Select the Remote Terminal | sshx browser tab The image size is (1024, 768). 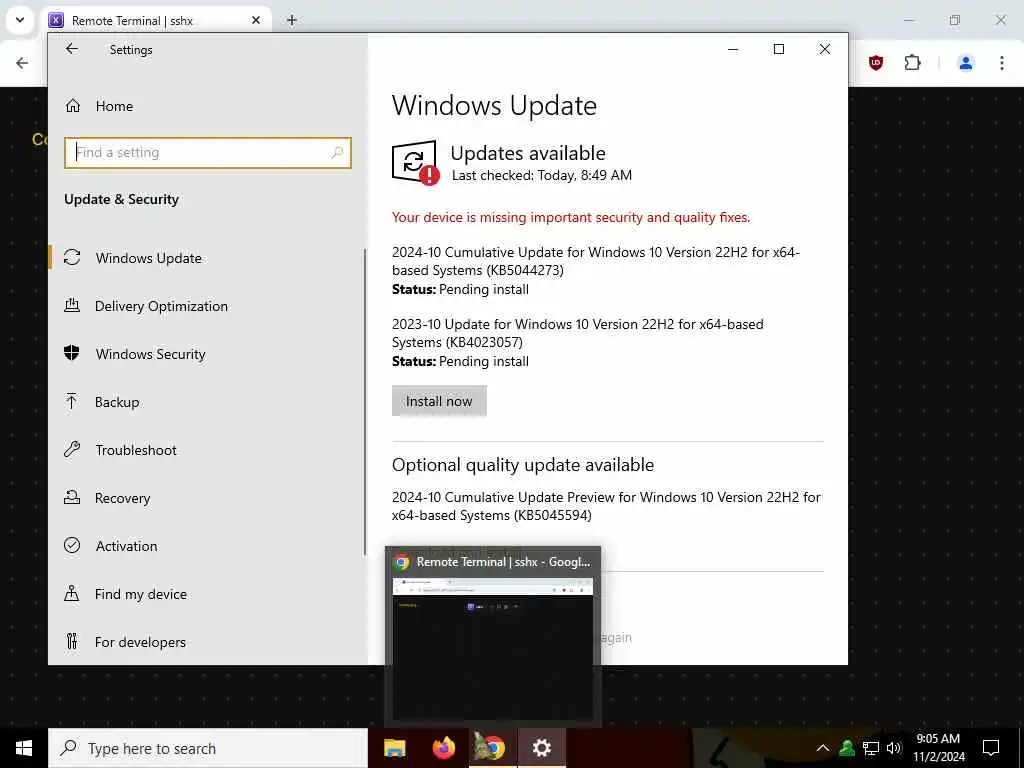157,21
